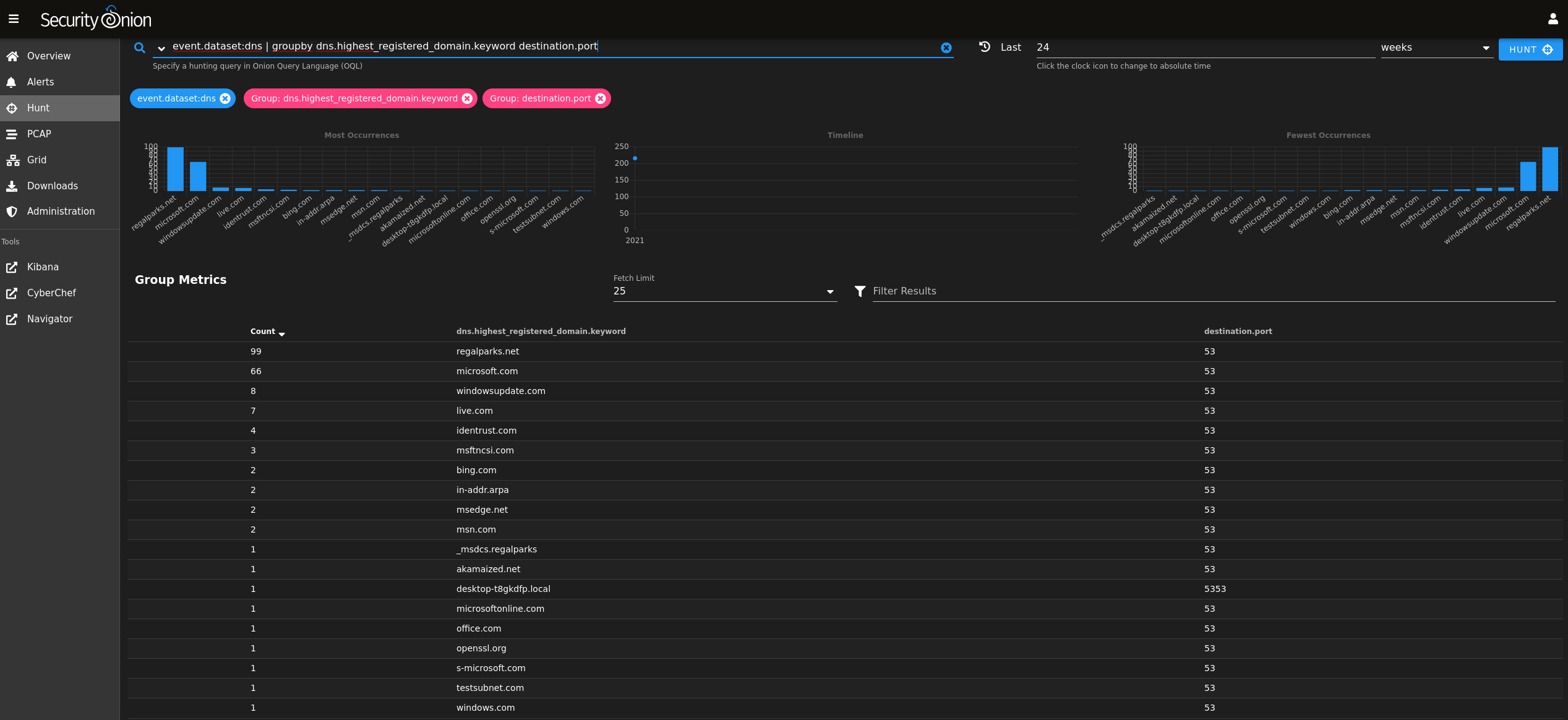Image resolution: width=1568 pixels, height=720 pixels.
Task: Click openssl.org domain cell
Action: click(x=481, y=648)
